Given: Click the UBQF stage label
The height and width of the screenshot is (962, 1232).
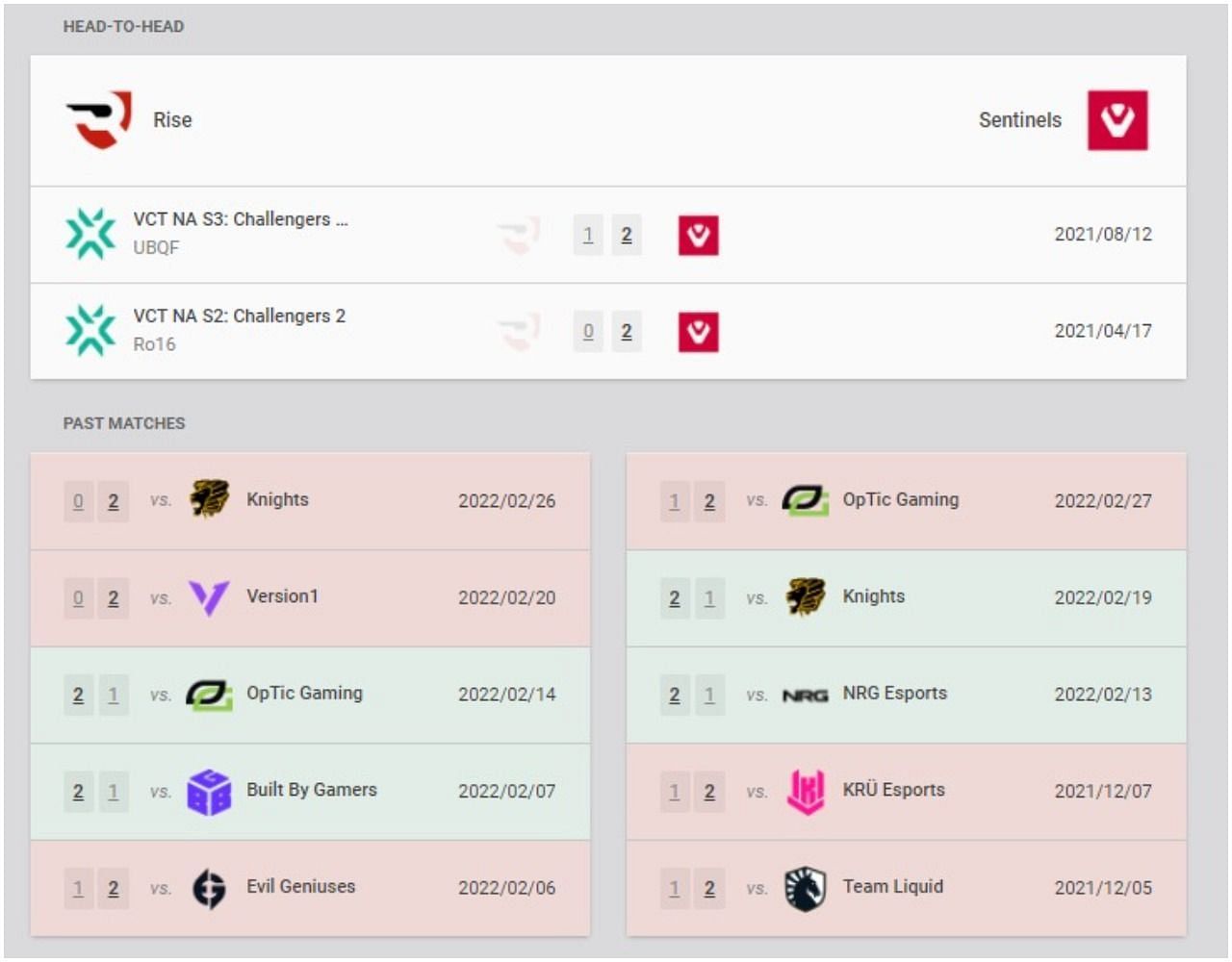Looking at the screenshot, I should coord(156,247).
